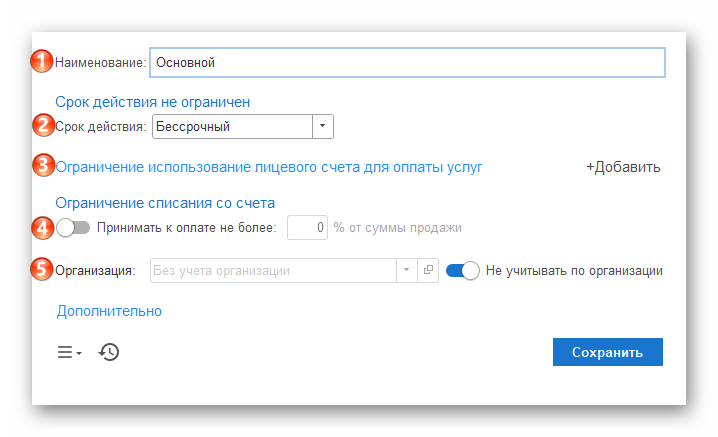Click the '+Добавить' link
Image resolution: width=718 pixels, height=437 pixels.
(623, 167)
